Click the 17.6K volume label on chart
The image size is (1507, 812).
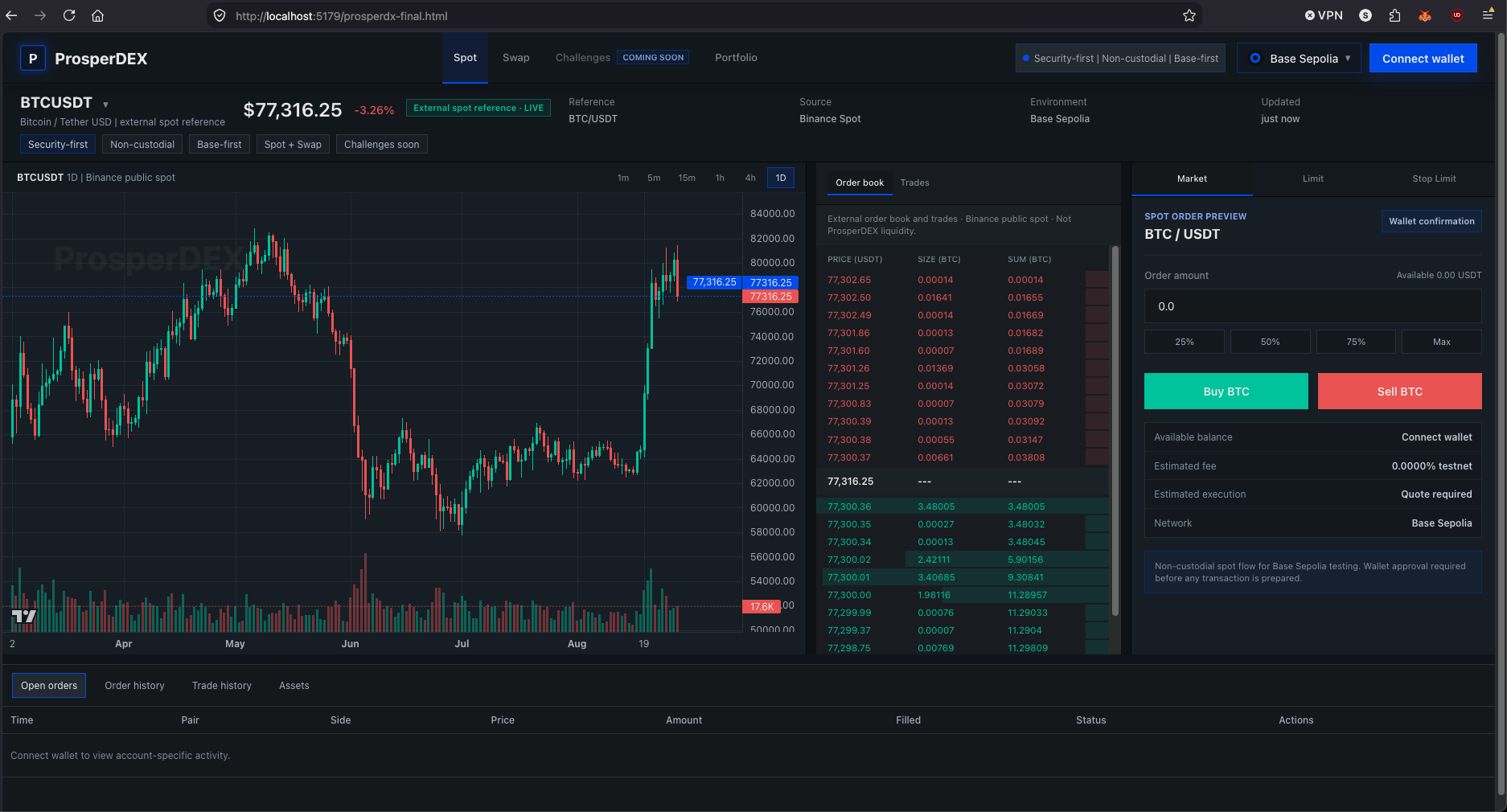(762, 607)
